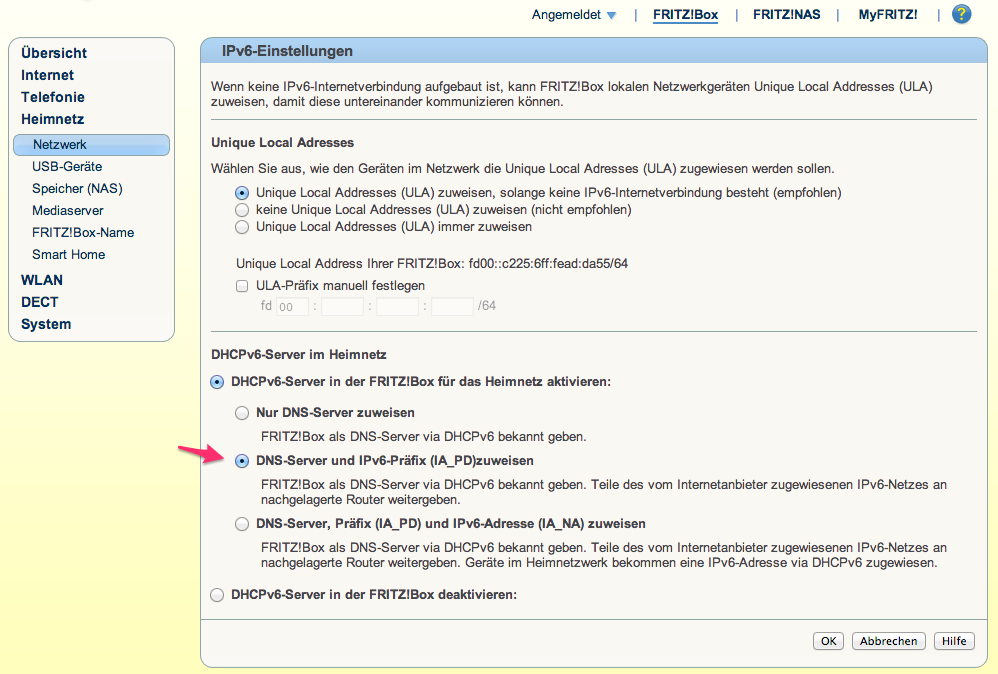Go to the FRITZ!Box tab
The width and height of the screenshot is (998, 674).
[685, 15]
